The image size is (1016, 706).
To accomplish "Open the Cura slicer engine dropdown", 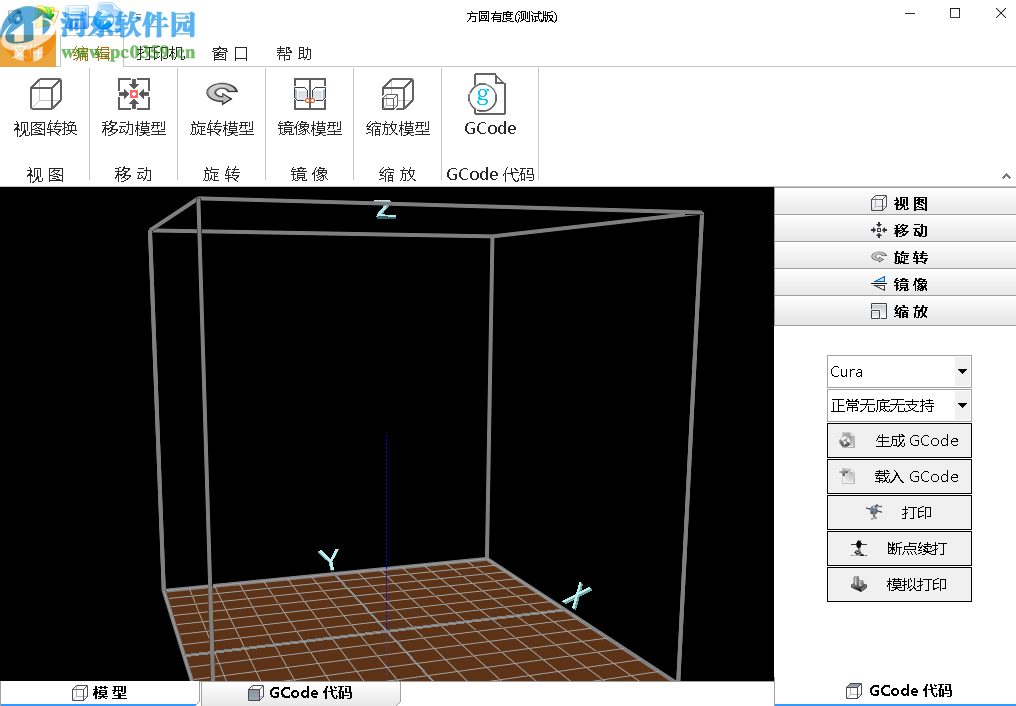I will tap(898, 371).
